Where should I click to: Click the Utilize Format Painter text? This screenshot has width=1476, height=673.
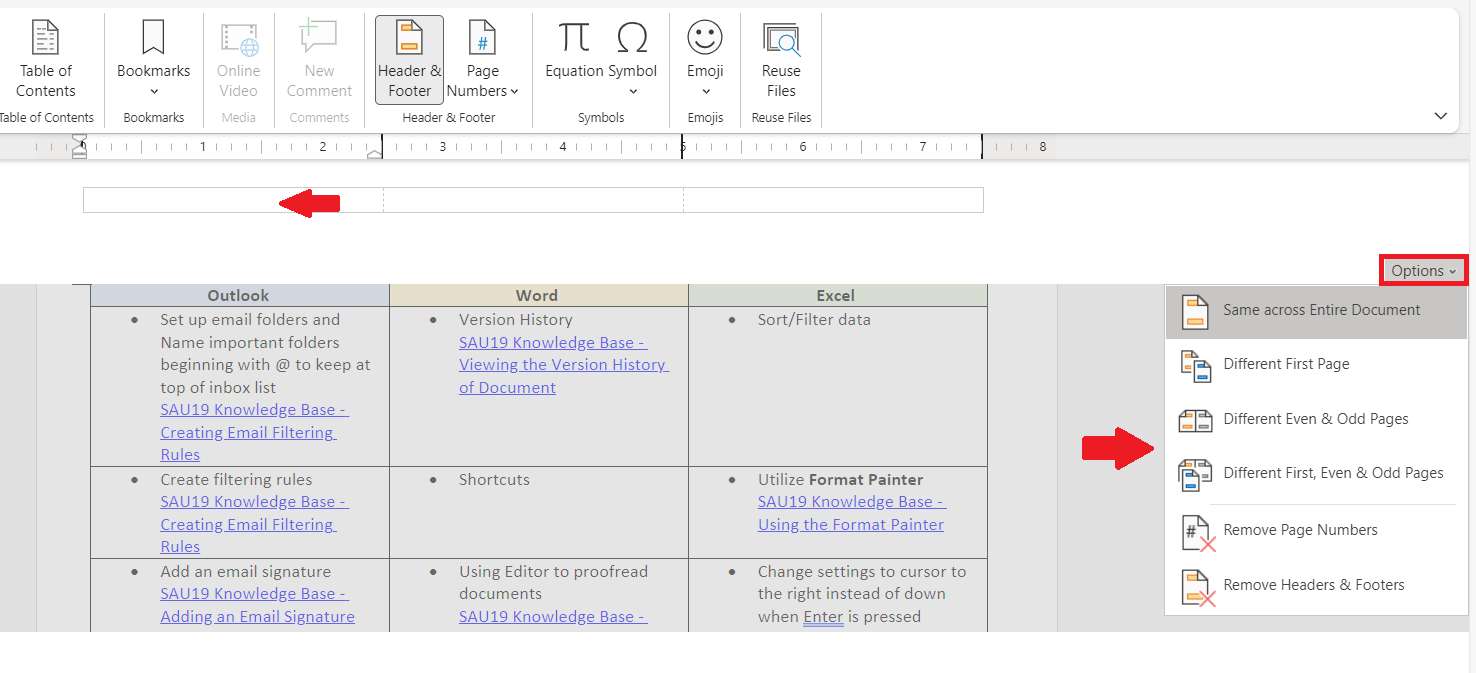click(x=840, y=480)
